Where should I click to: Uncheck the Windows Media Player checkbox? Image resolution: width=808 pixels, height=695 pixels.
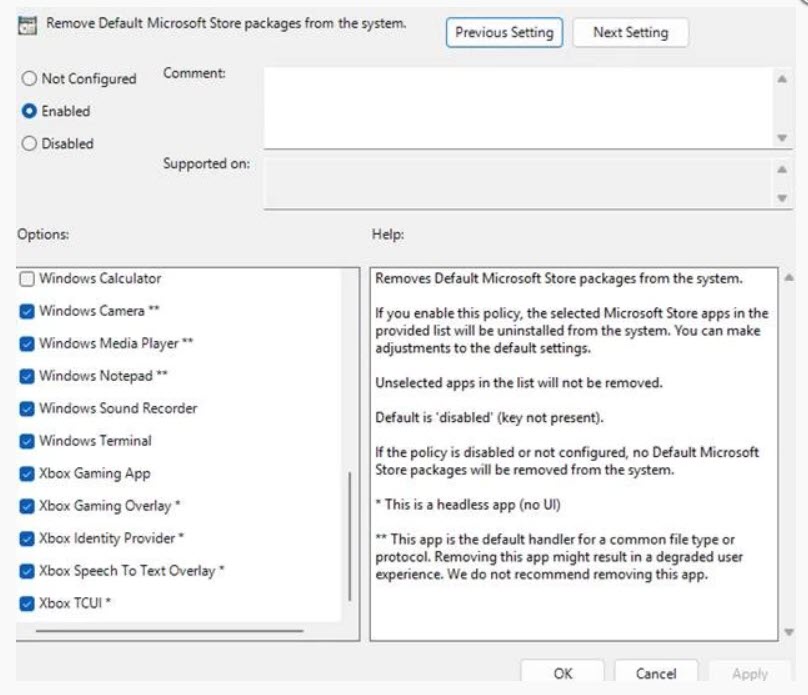click(27, 344)
